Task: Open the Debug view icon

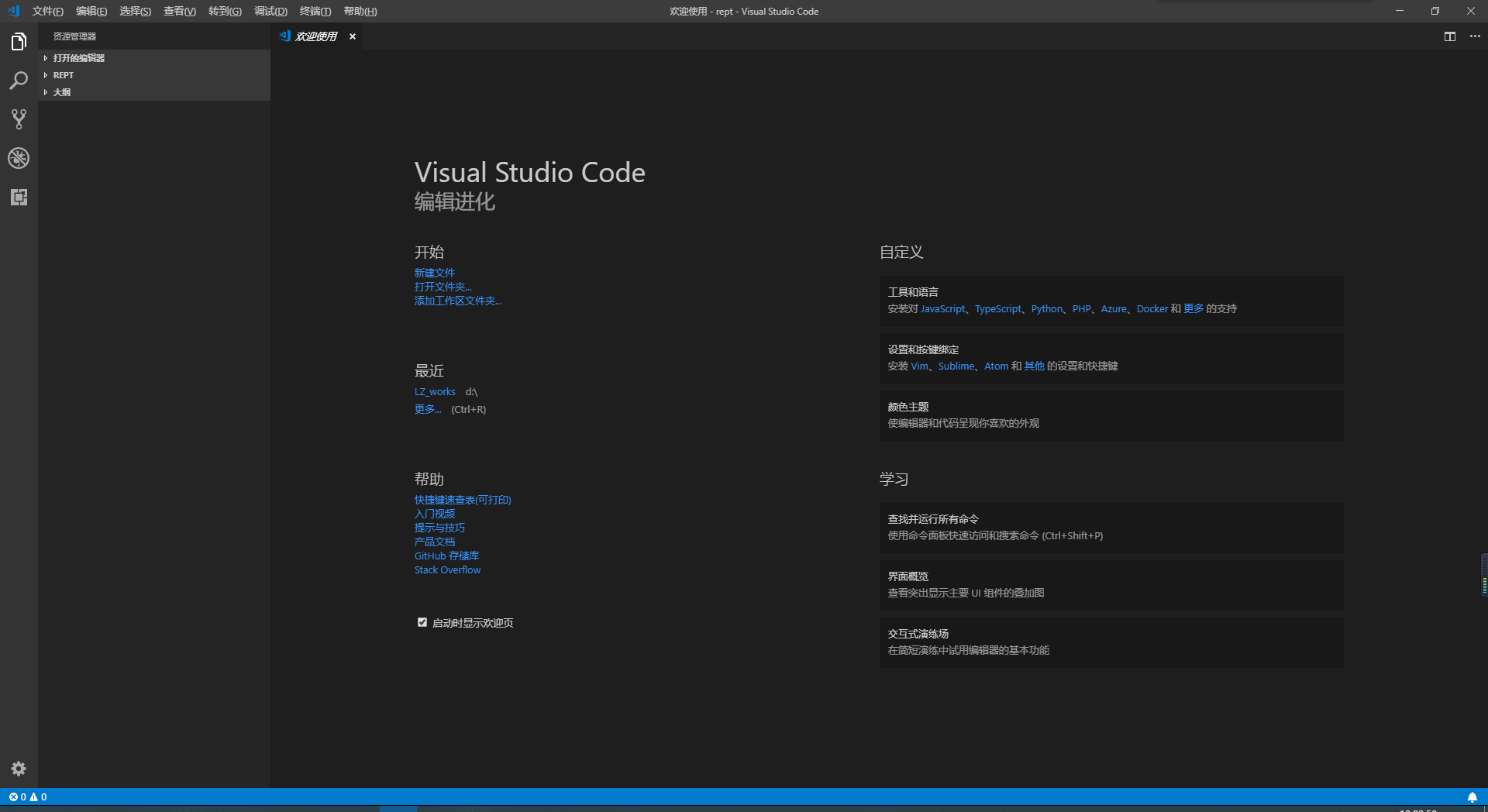Action: 19,158
